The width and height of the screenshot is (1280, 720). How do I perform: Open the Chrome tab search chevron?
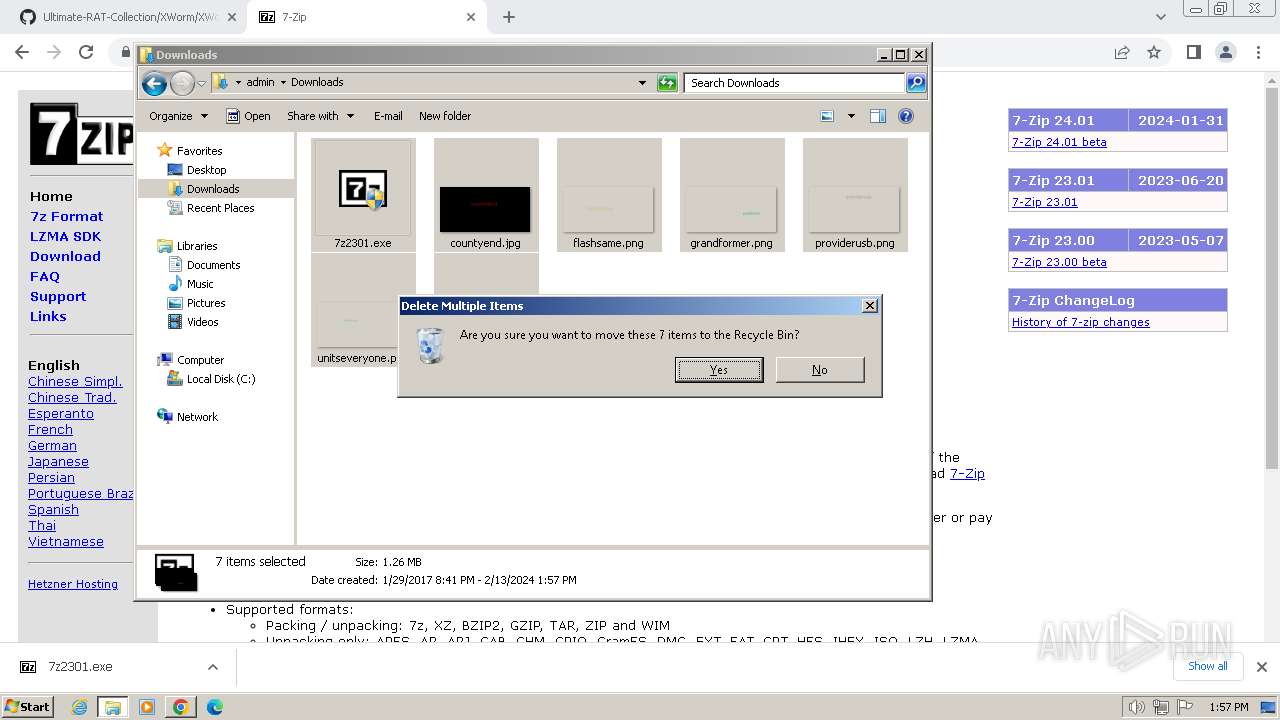(x=1160, y=17)
